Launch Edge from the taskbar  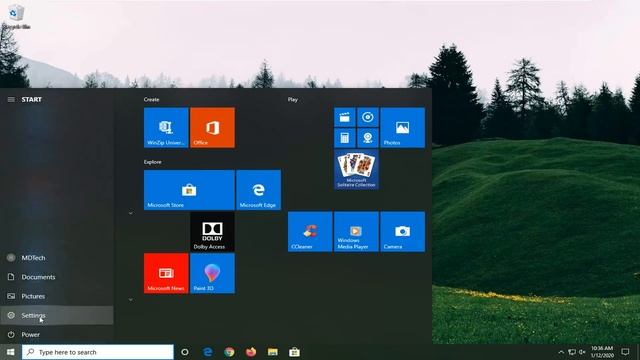click(x=208, y=352)
